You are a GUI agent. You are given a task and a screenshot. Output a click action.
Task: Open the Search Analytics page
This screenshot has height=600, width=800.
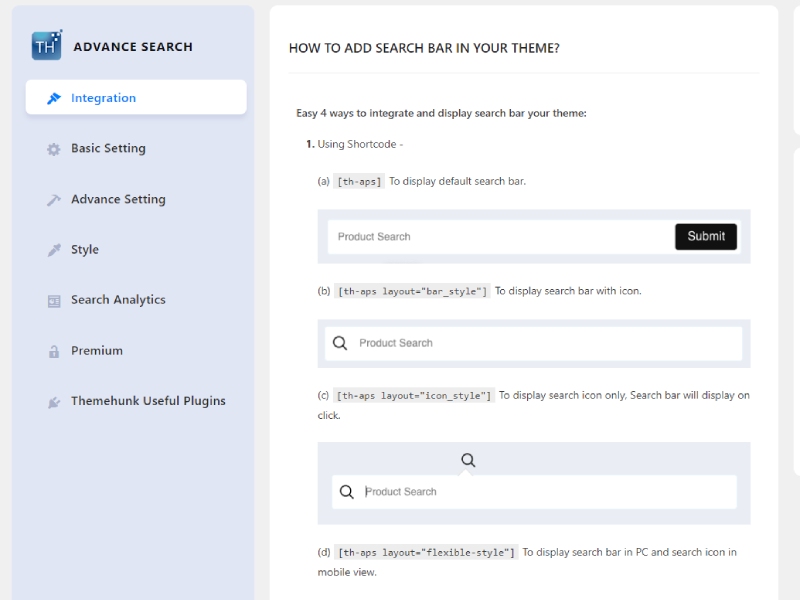pyautogui.click(x=118, y=300)
